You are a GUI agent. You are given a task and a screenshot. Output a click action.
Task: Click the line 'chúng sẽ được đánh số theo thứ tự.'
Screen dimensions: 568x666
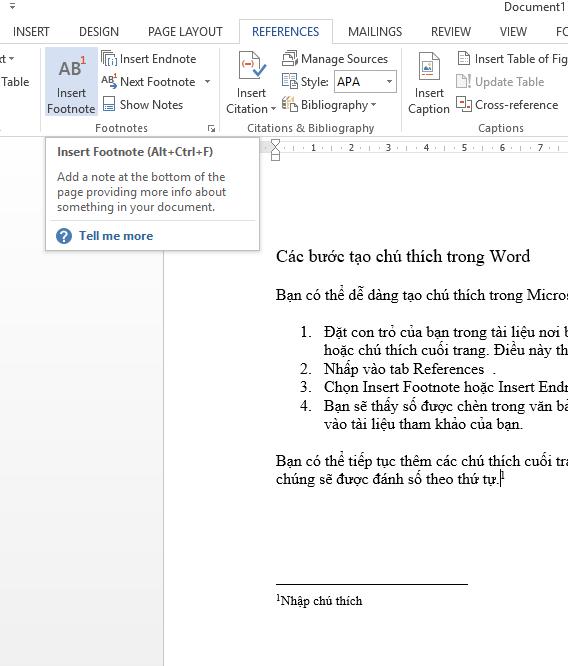387,480
